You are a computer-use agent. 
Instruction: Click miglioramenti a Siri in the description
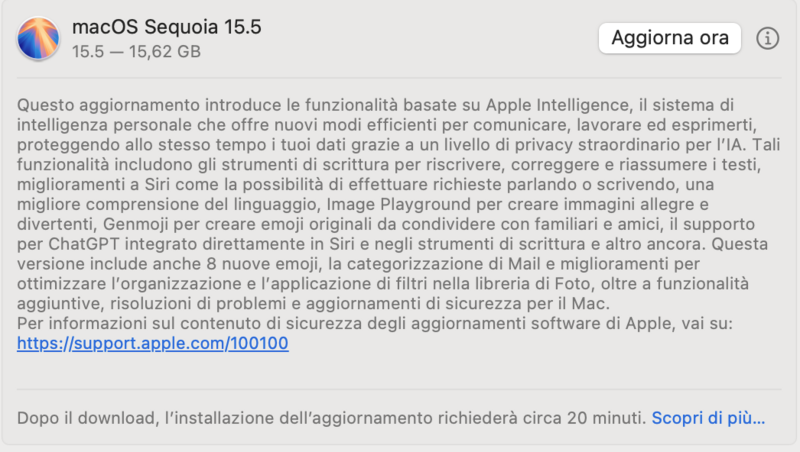[93, 184]
